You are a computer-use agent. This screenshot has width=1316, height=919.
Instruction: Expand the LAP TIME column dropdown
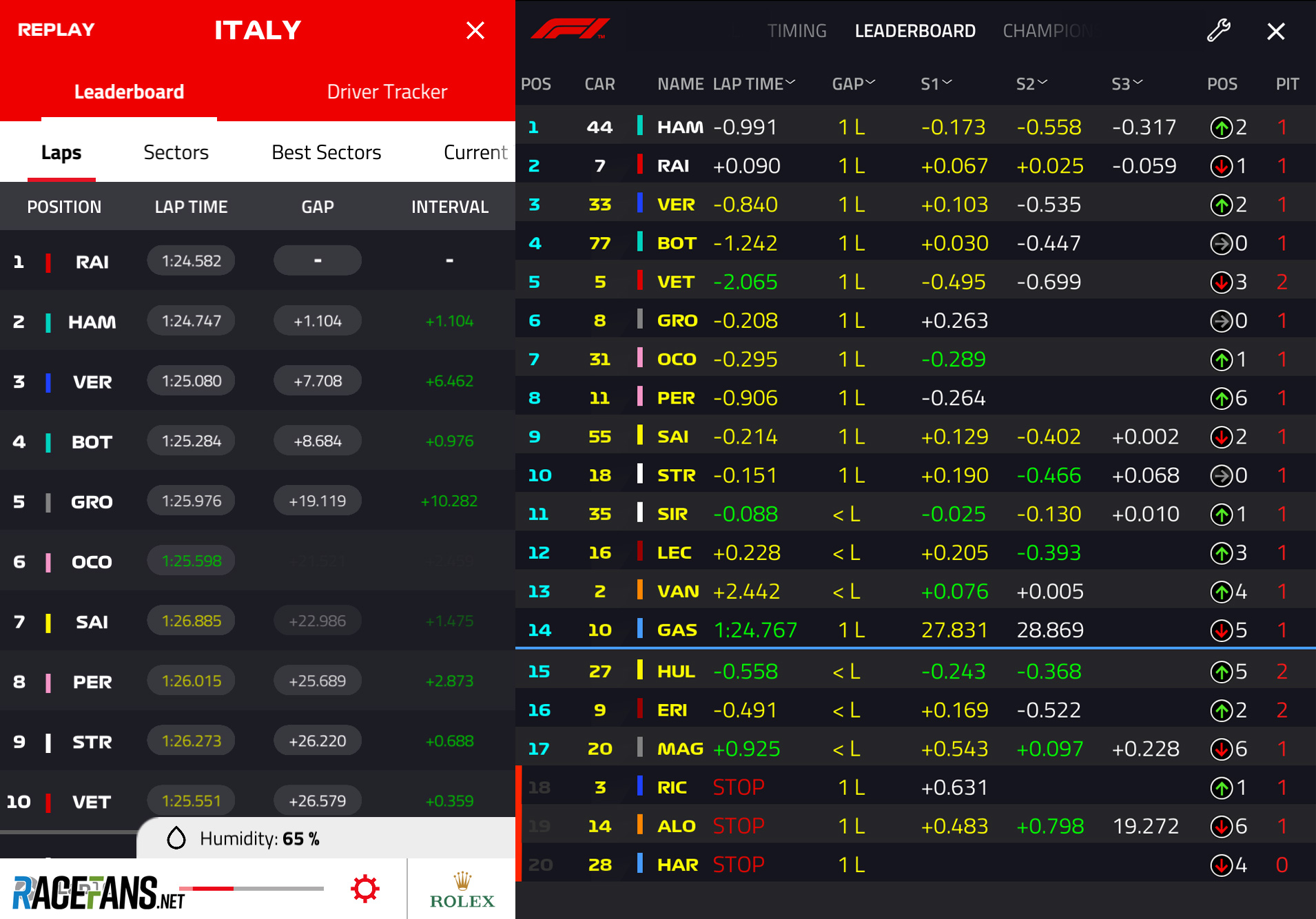coord(790,82)
